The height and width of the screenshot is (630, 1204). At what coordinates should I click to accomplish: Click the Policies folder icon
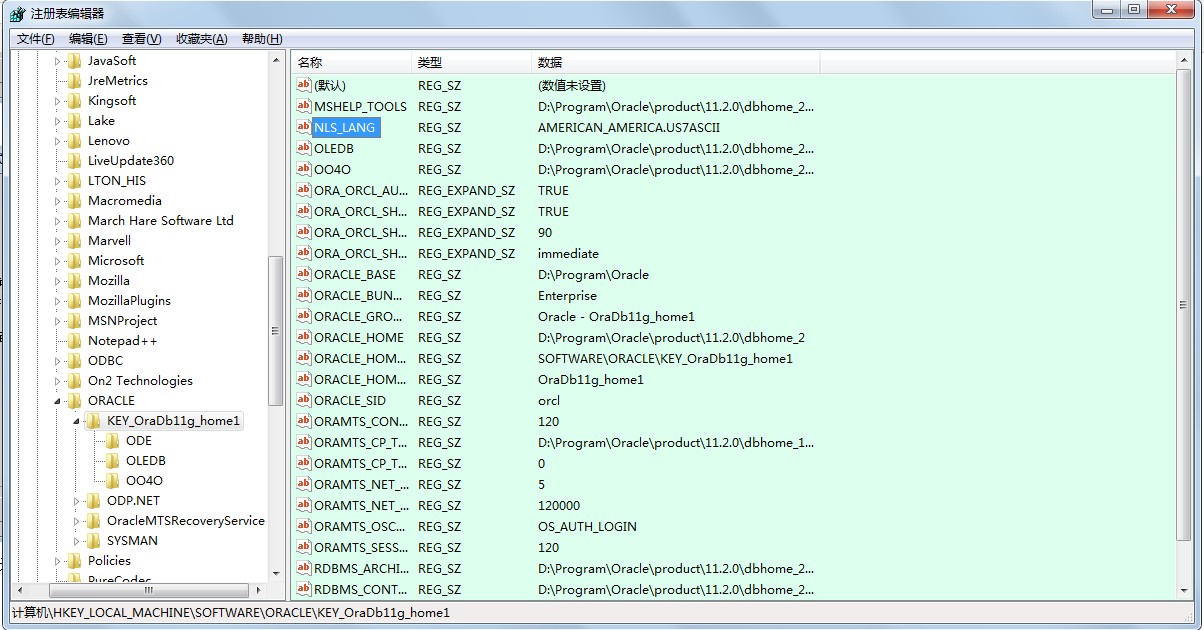tap(74, 560)
